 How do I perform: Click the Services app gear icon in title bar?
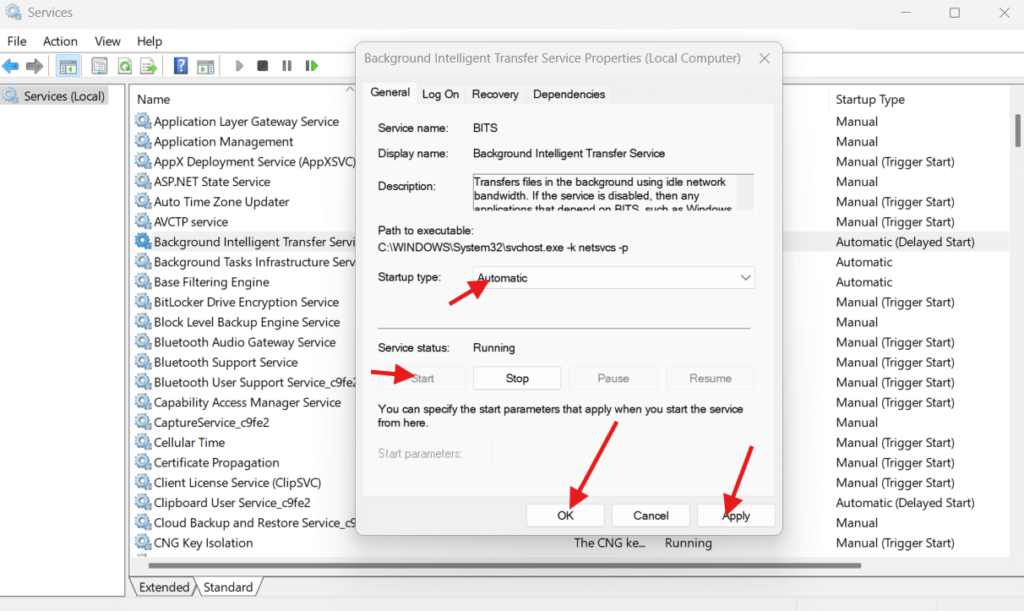click(13, 12)
